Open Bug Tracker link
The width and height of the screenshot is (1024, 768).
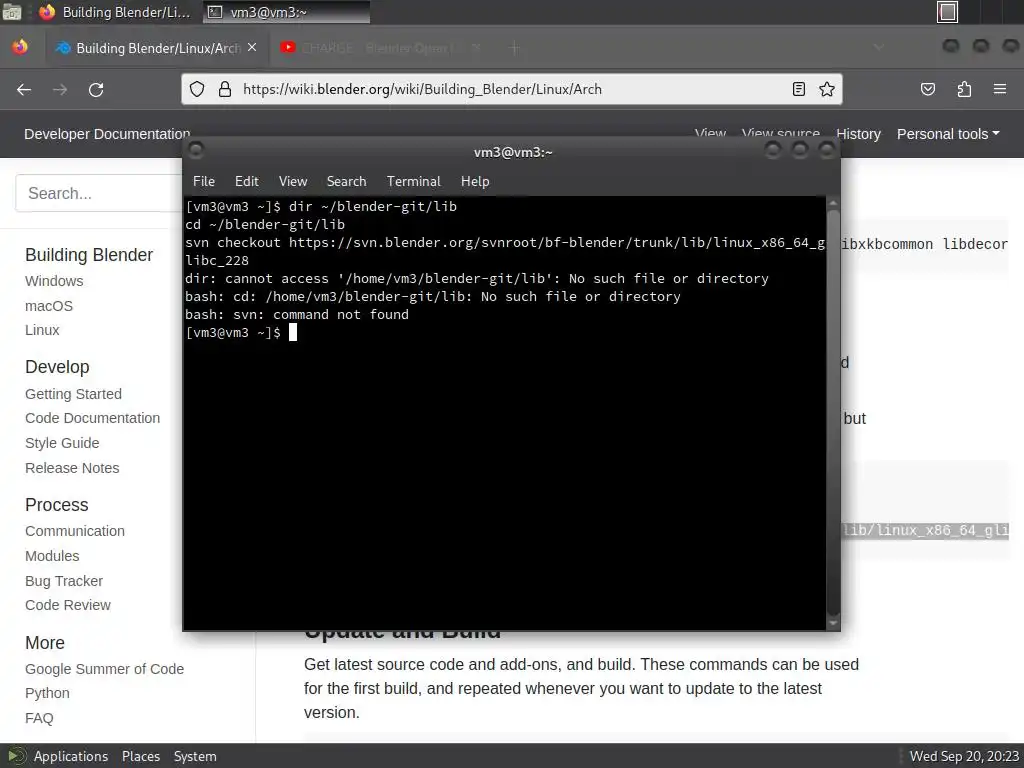pyautogui.click(x=64, y=581)
